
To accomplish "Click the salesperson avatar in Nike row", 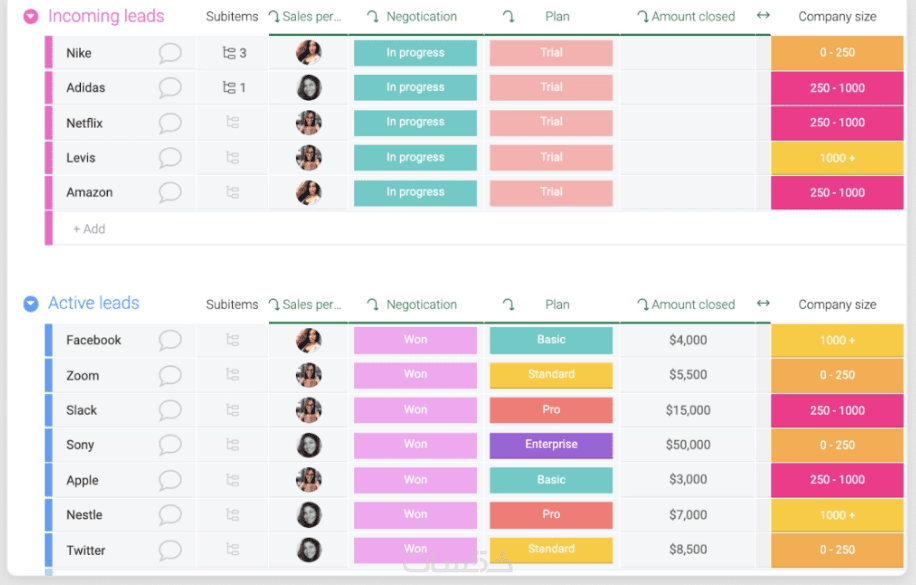I will pyautogui.click(x=309, y=53).
